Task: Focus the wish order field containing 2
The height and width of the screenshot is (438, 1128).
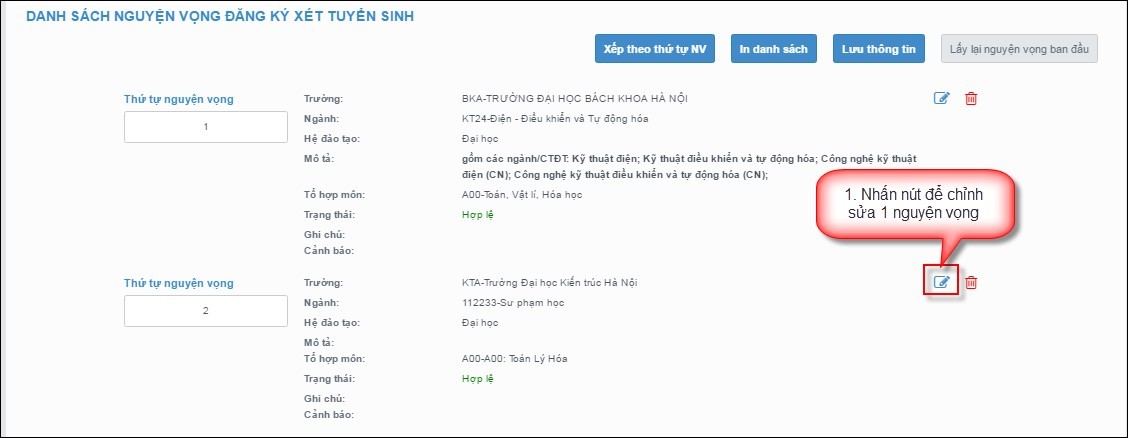Action: (206, 311)
